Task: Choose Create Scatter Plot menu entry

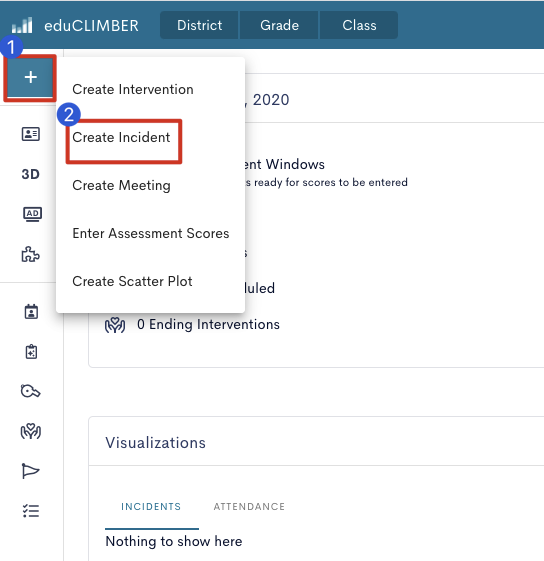Action: [132, 281]
